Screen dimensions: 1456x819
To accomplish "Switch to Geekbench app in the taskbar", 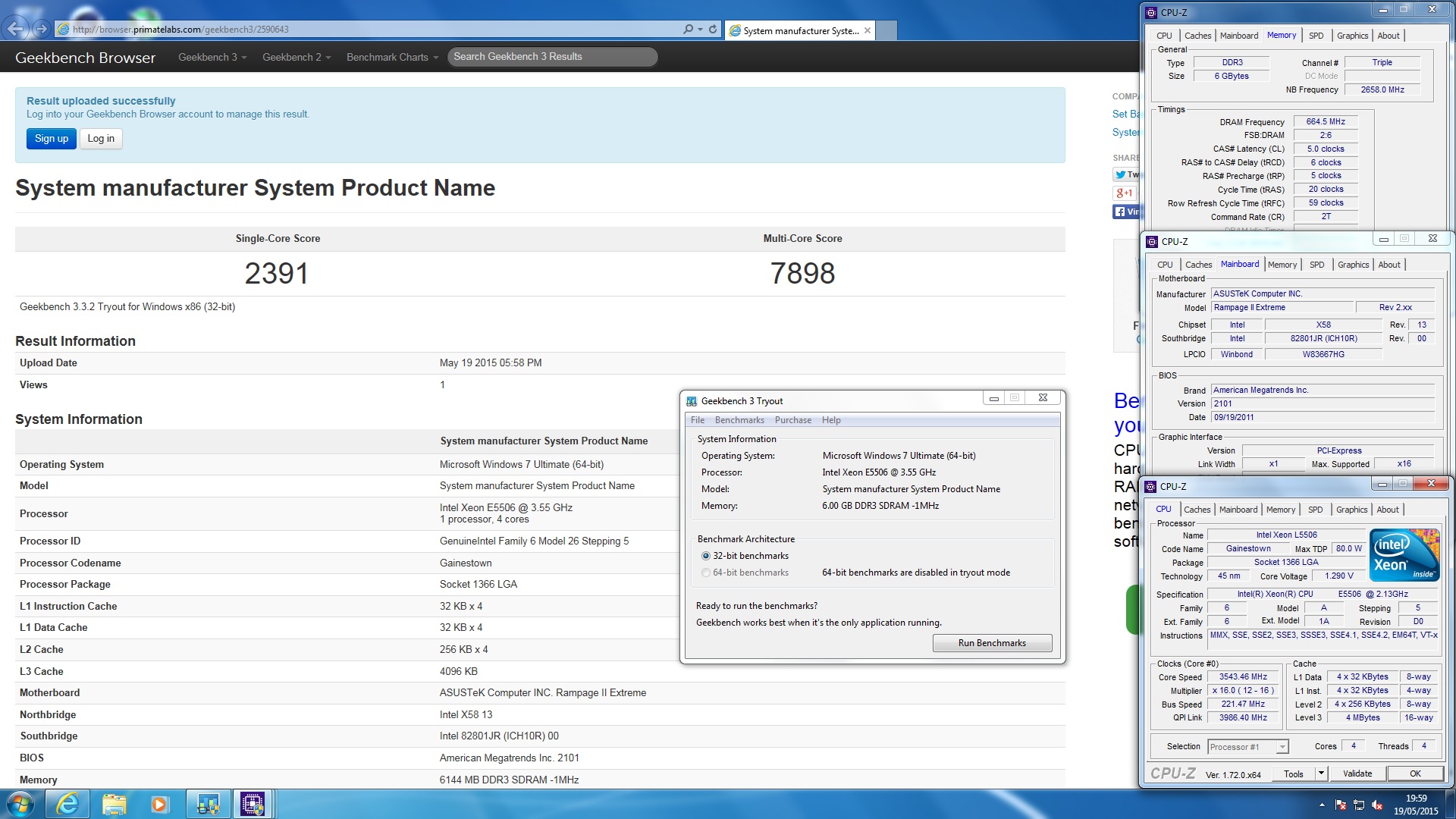I will 208,804.
